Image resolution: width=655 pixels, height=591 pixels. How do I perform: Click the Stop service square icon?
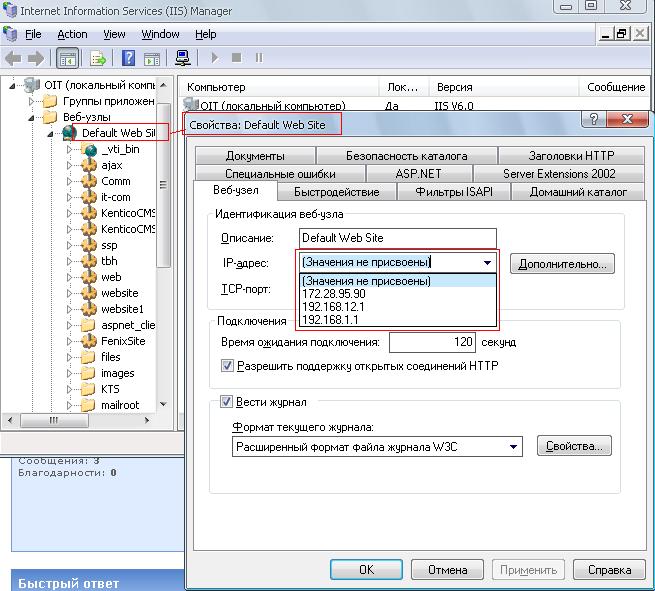pos(236,57)
